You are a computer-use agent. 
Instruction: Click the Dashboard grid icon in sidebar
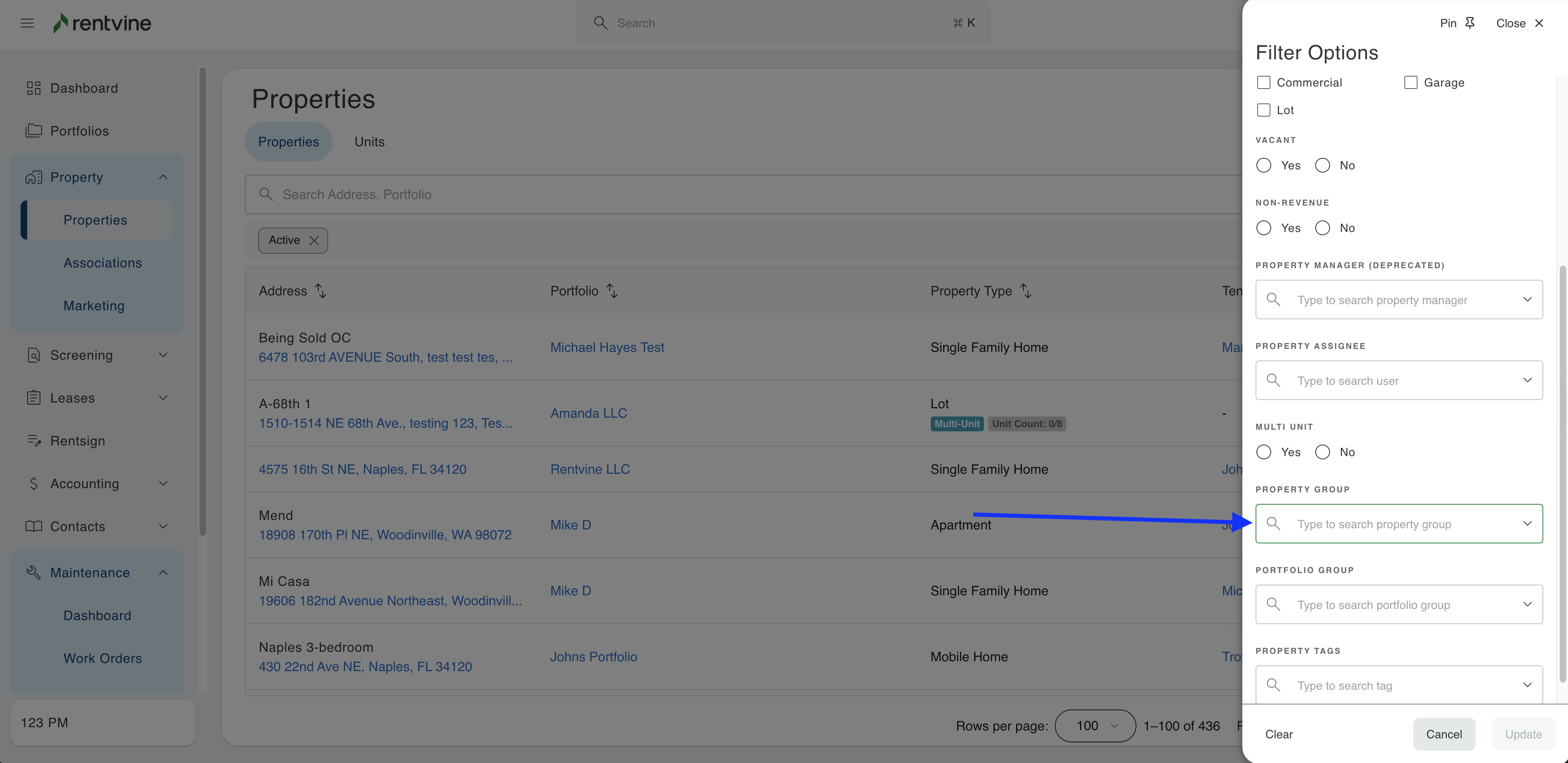pos(33,88)
